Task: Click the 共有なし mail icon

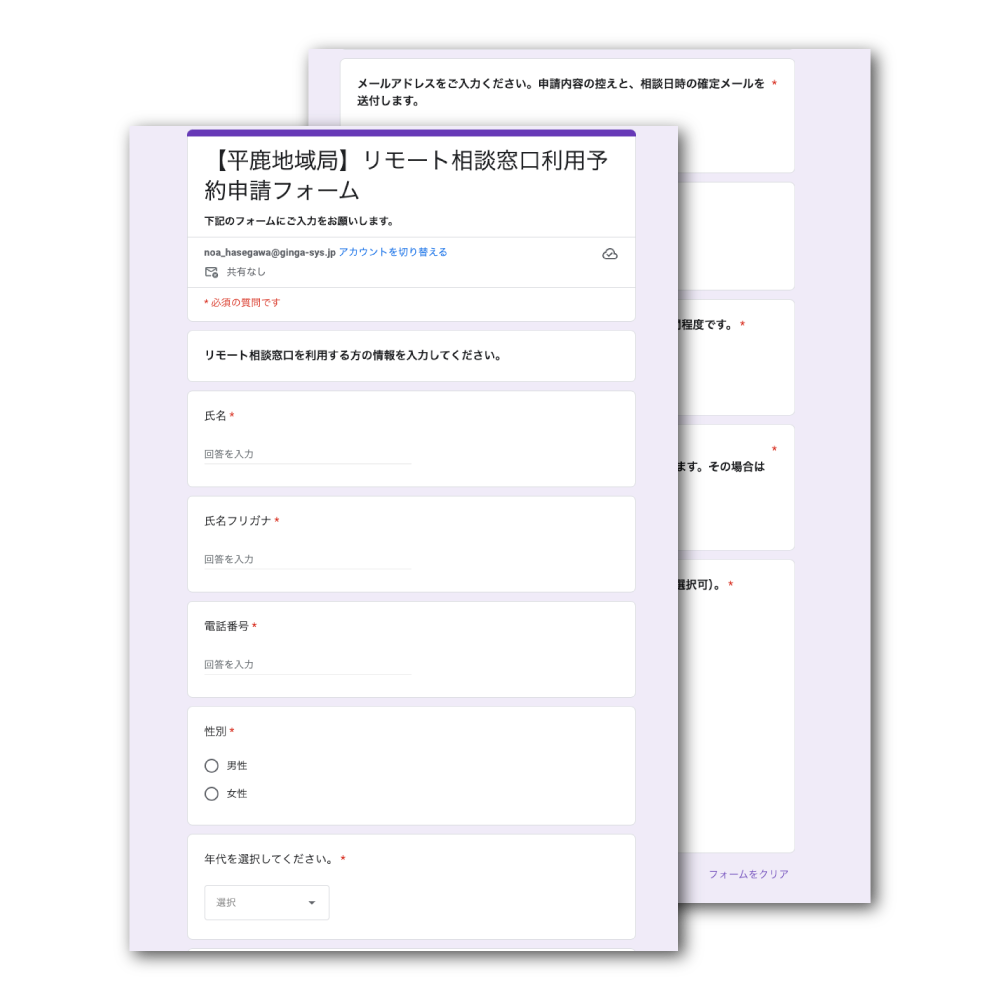Action: click(x=211, y=272)
